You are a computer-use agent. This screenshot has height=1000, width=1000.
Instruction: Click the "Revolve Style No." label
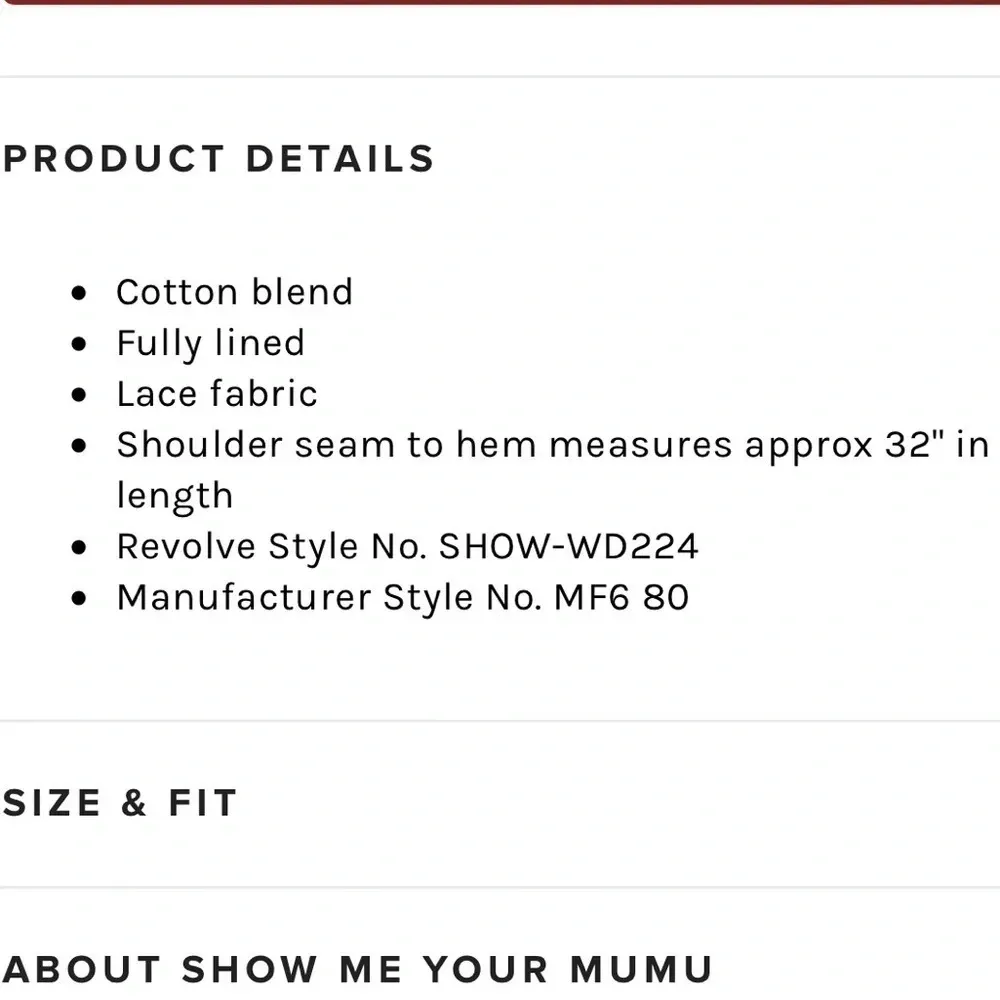pos(272,547)
